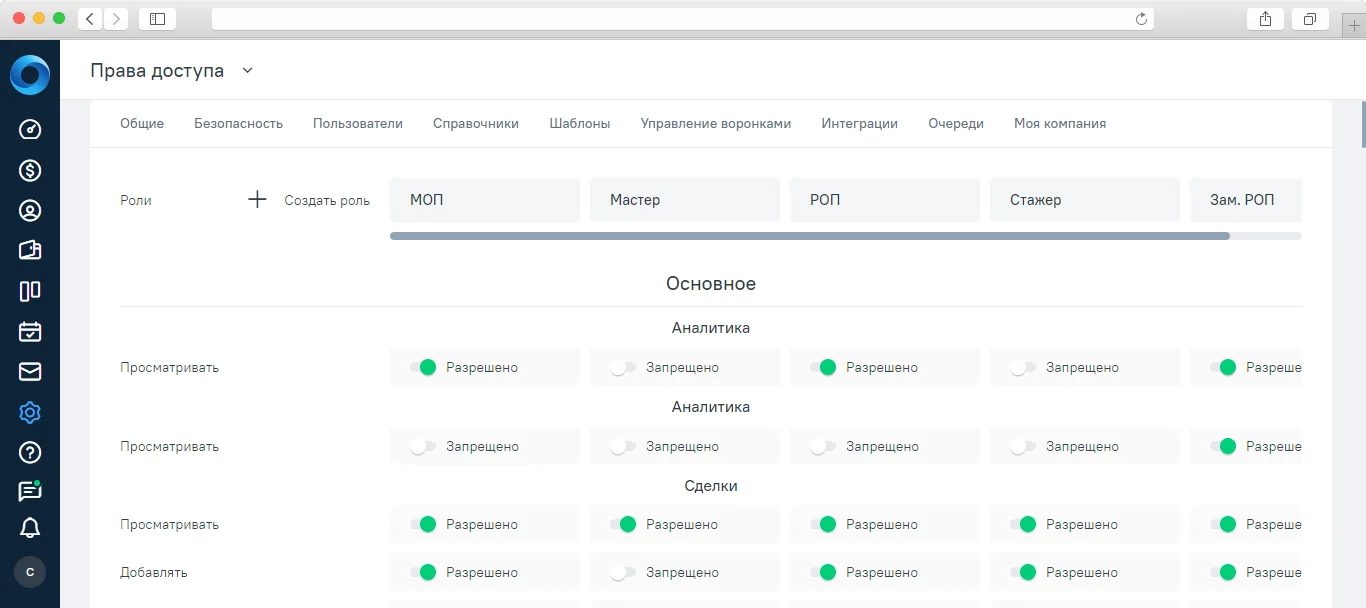Toggle РОП first Аналитика Просматривать switch

click(823, 367)
